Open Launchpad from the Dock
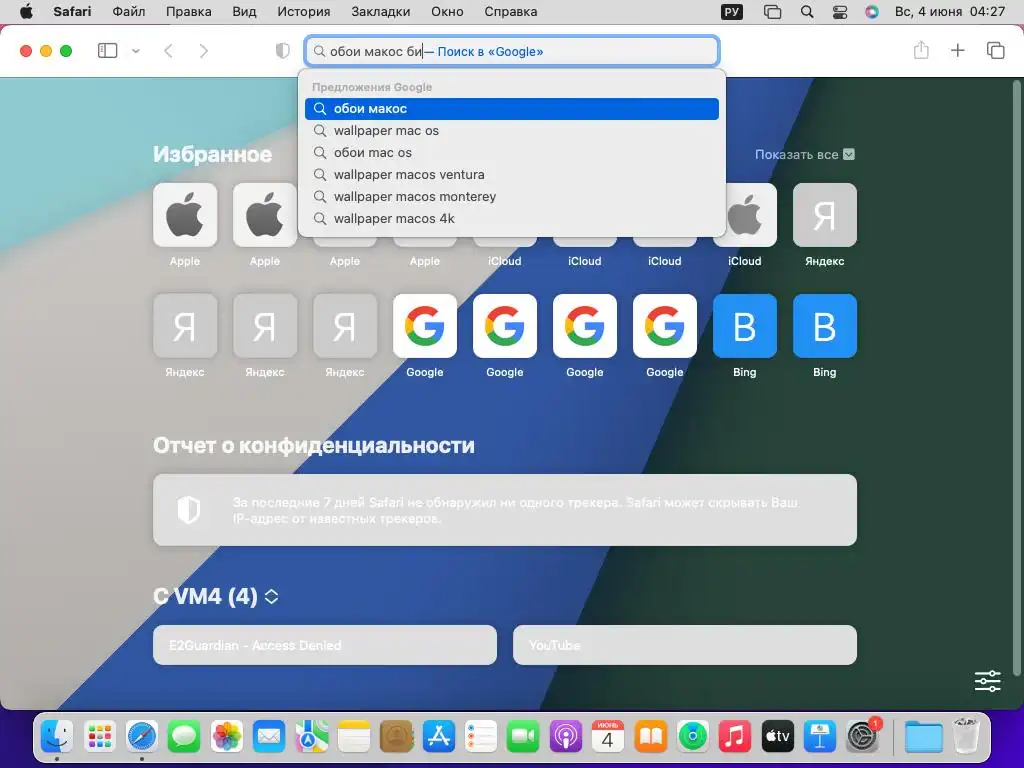Image resolution: width=1024 pixels, height=768 pixels. tap(100, 737)
